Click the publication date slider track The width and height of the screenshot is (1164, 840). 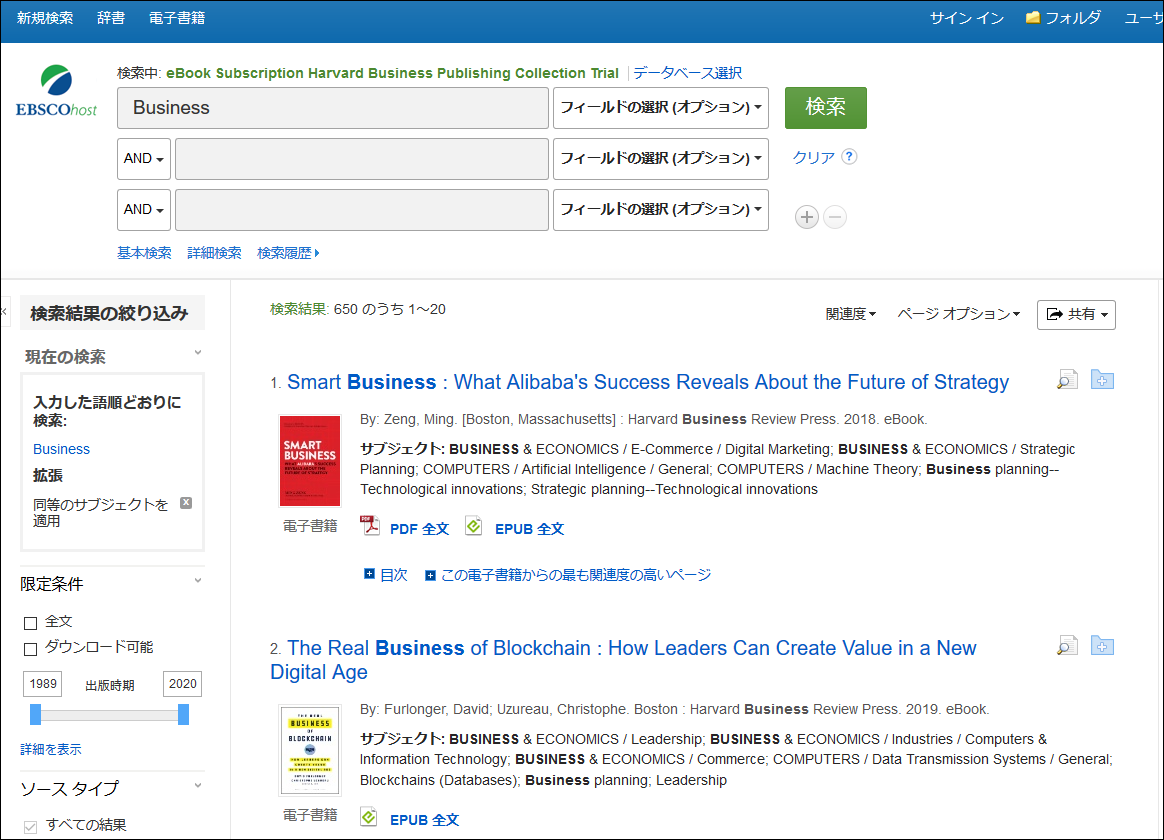click(x=110, y=715)
